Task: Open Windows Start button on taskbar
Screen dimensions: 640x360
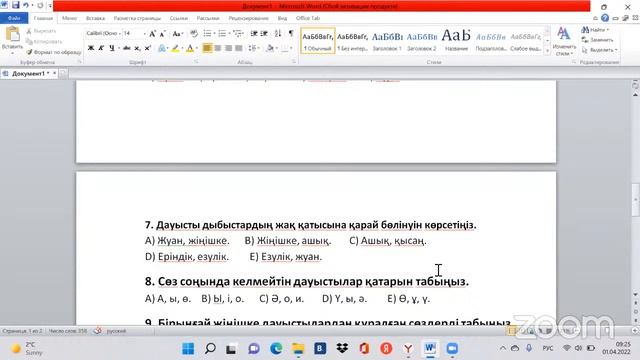Action: [188, 349]
